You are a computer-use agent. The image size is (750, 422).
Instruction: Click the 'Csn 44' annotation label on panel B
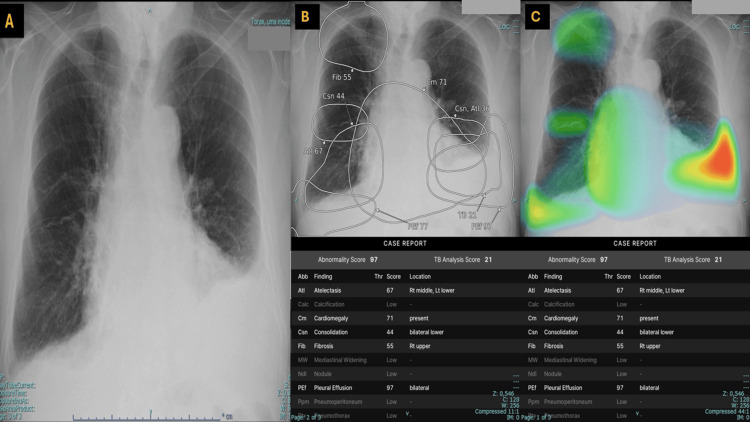click(x=333, y=96)
